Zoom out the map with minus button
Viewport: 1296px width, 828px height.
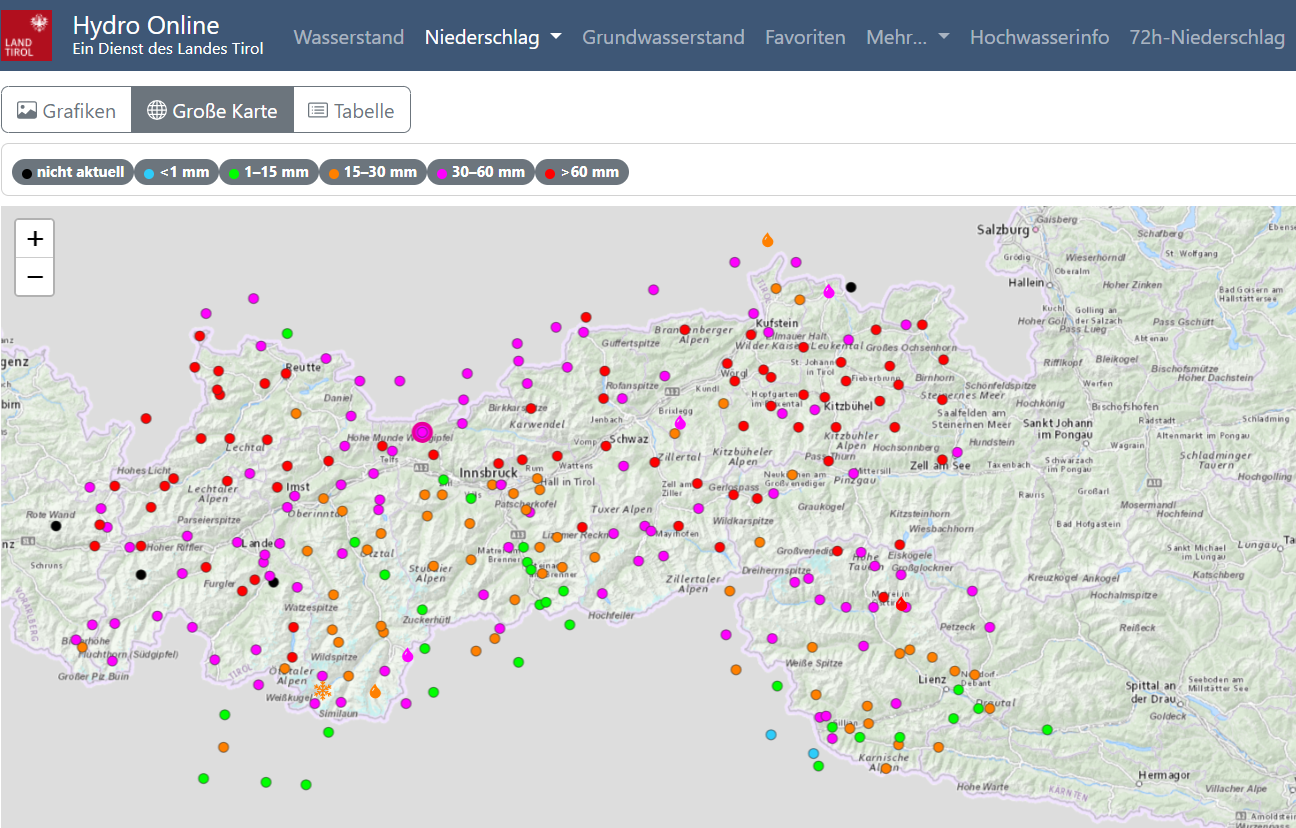point(35,277)
